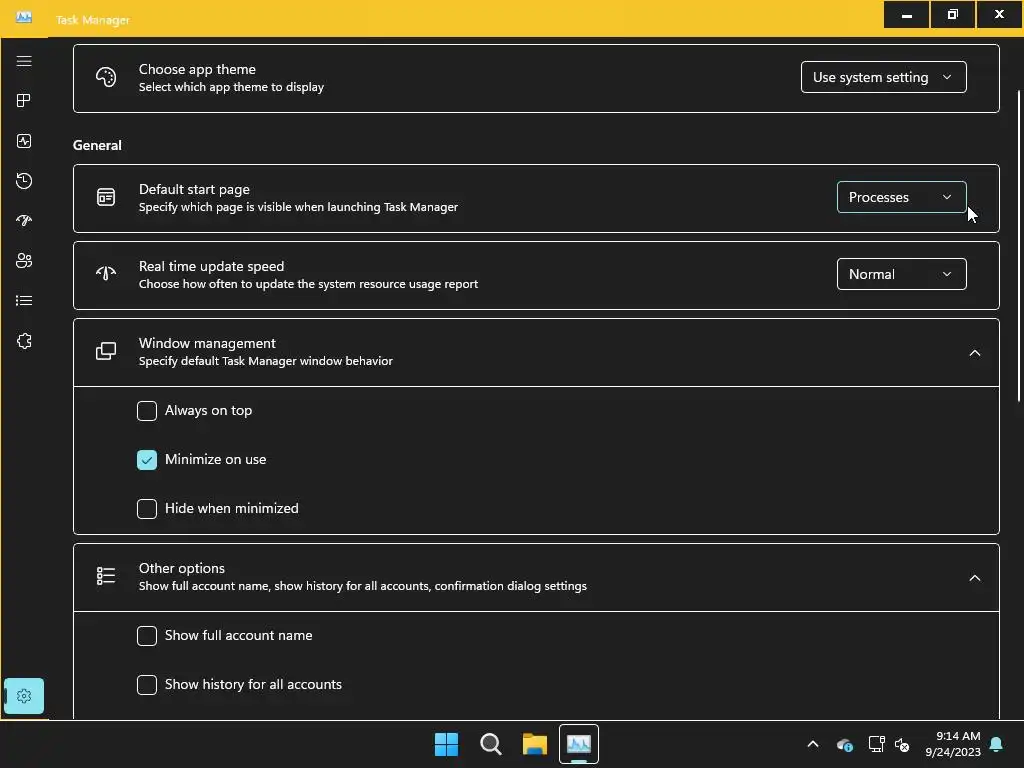Go to the Processes page icon
Screen dimensions: 1024x768
pos(24,101)
